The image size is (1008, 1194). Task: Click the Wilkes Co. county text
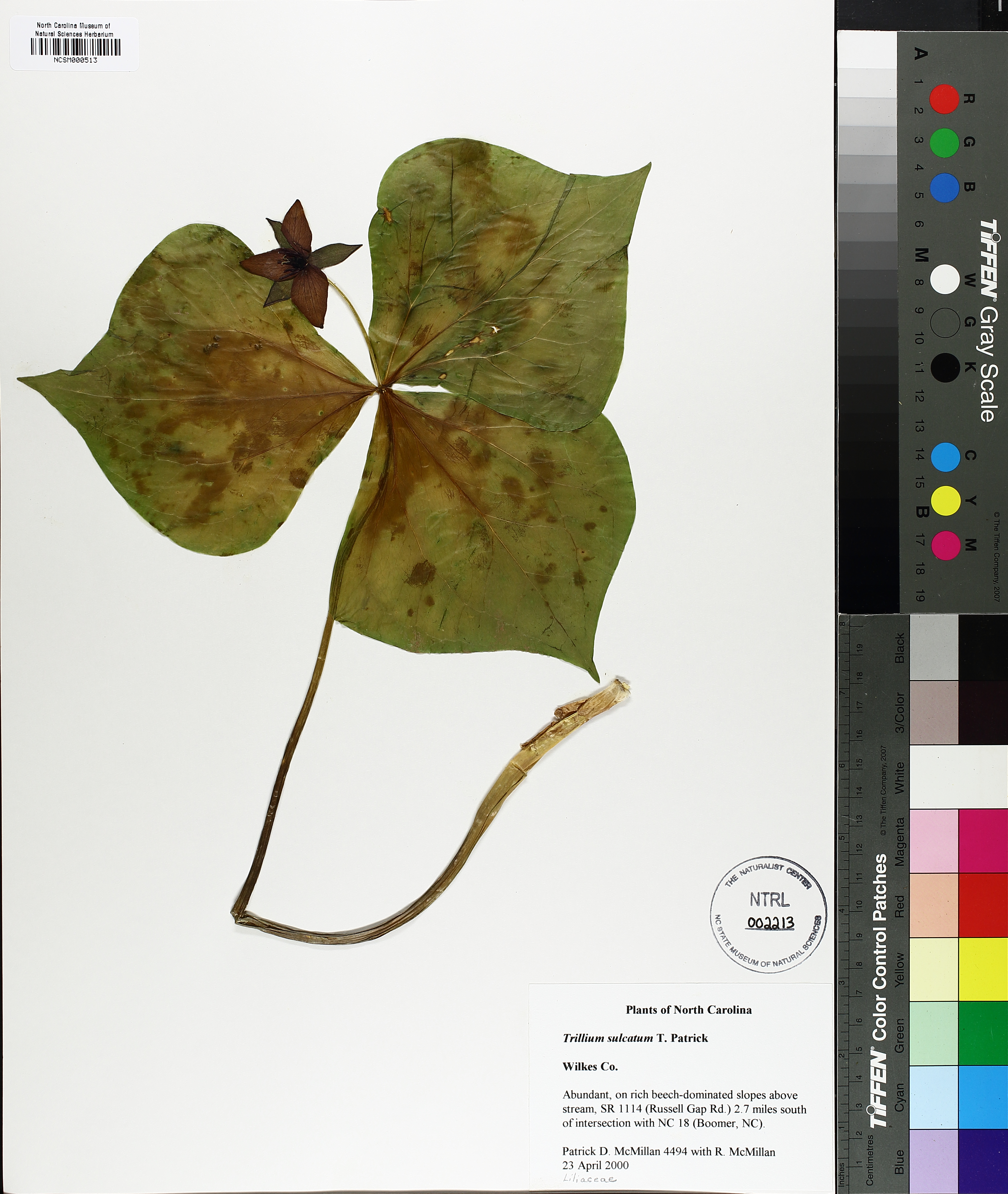590,1066
